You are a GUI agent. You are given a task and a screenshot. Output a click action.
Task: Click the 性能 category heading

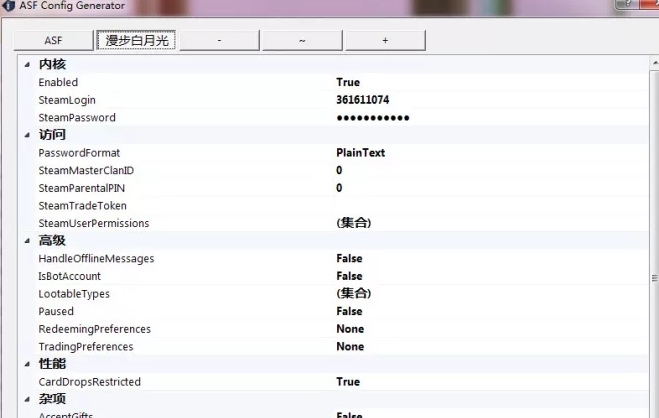53,364
